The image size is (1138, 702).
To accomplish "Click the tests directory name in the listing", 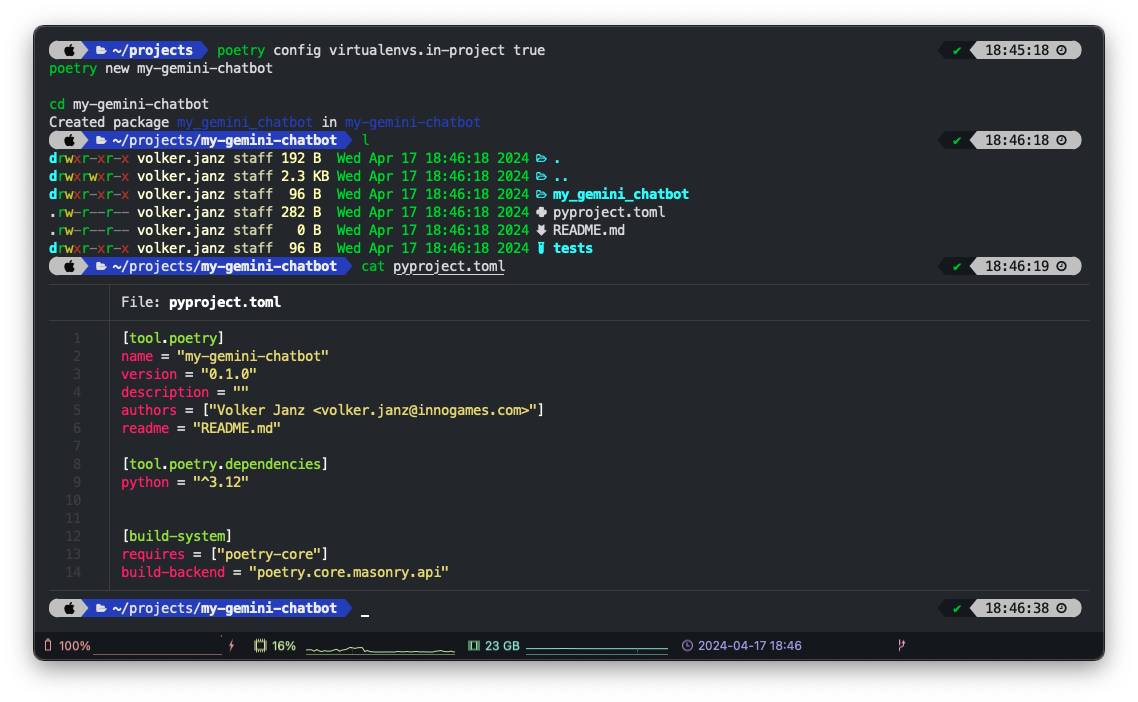I will pos(573,248).
